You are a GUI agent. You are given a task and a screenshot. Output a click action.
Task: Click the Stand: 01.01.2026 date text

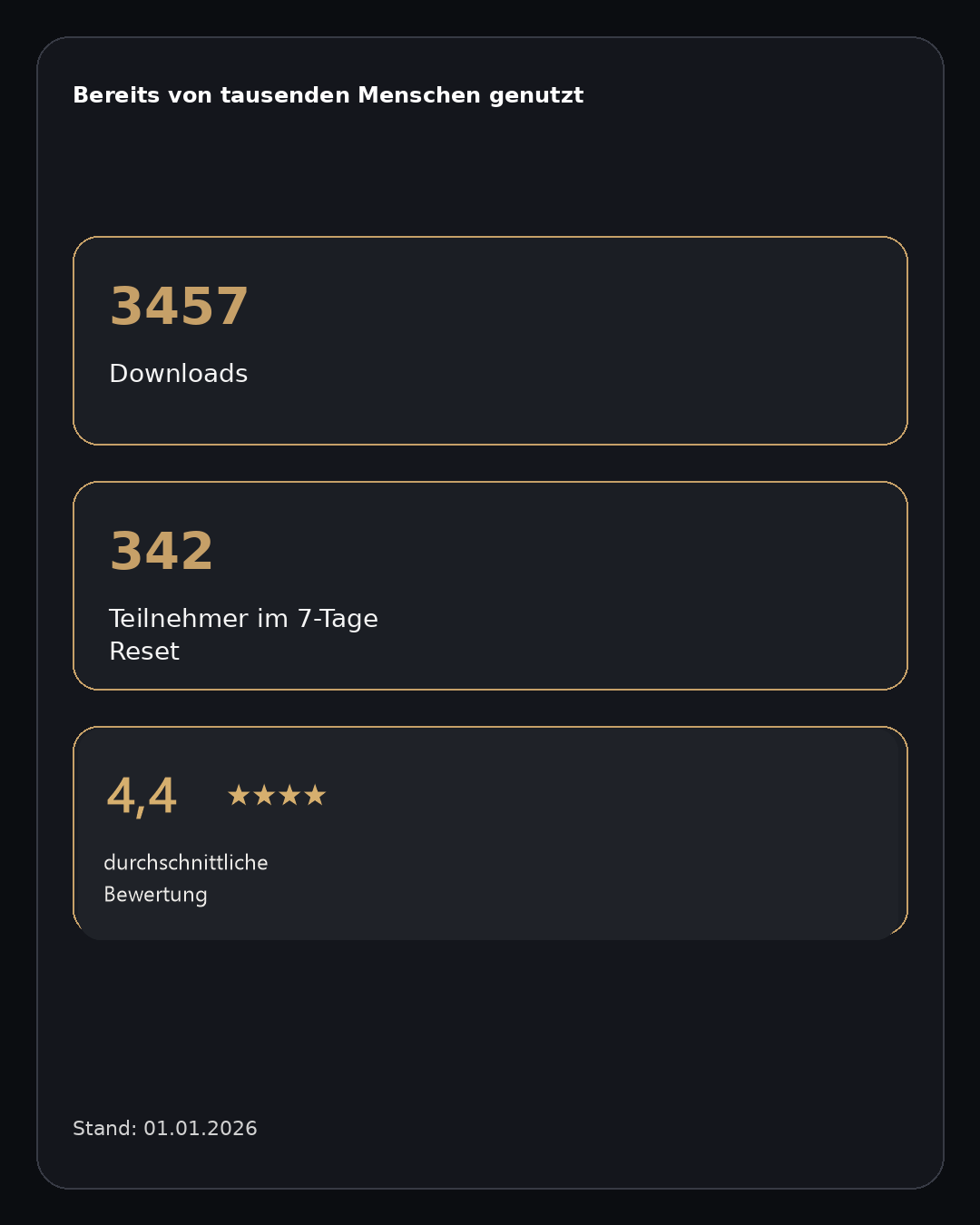tap(164, 1129)
